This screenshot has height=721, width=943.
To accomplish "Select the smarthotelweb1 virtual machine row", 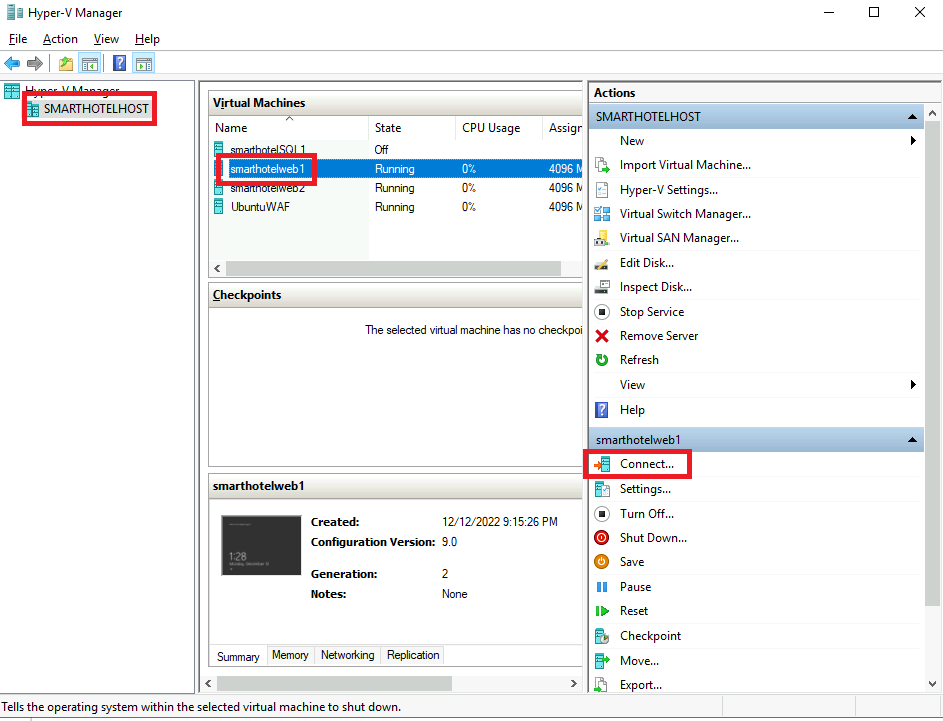I will (397, 169).
